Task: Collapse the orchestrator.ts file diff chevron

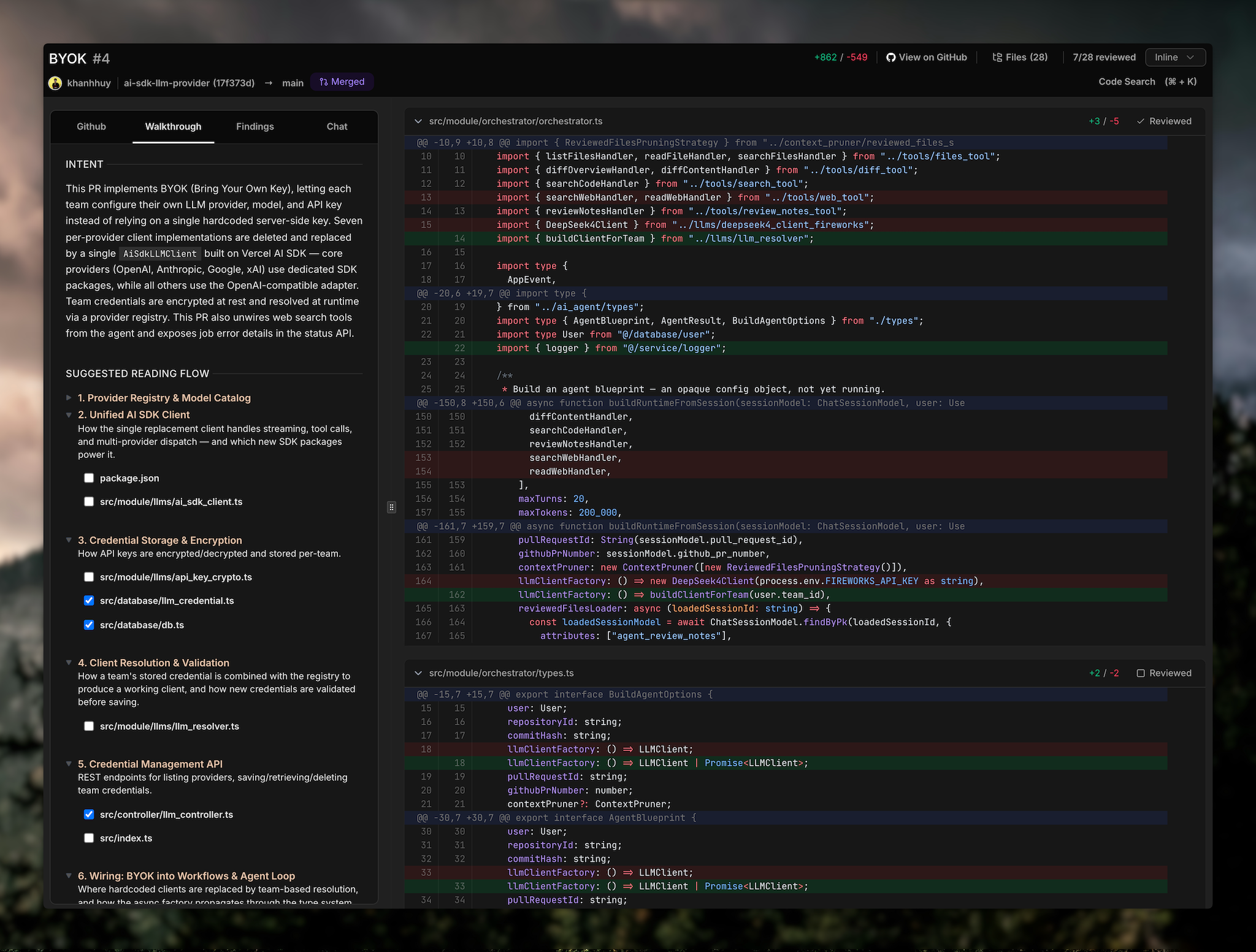Action: pos(418,121)
